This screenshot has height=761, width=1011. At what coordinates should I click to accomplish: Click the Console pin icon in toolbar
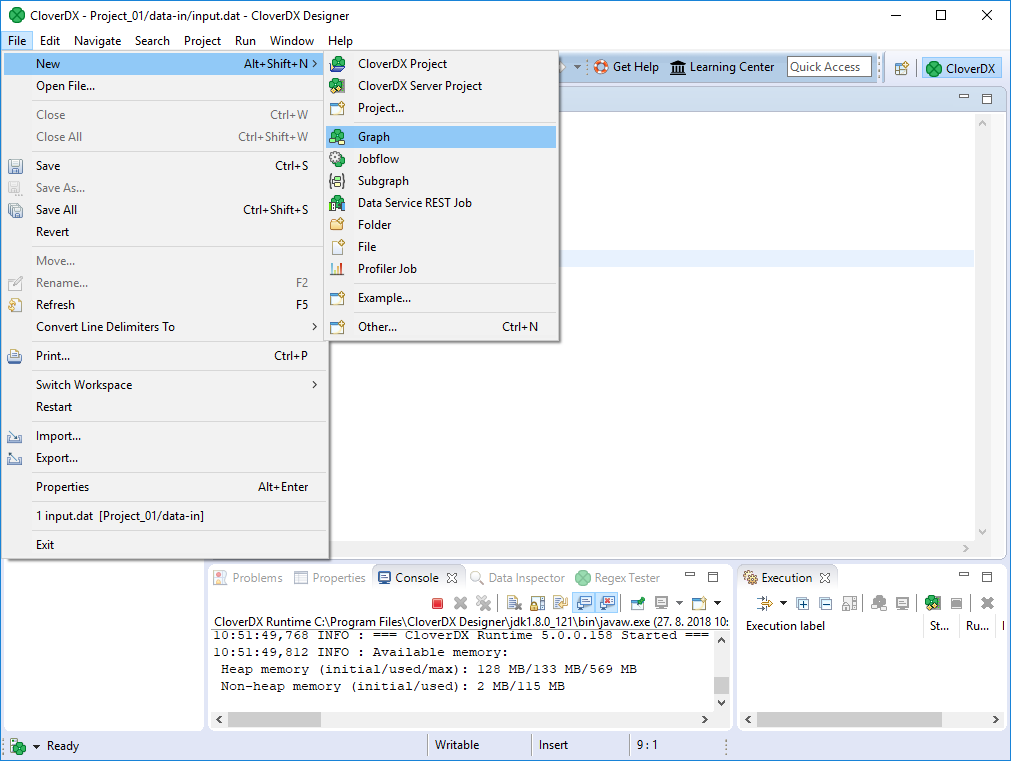tap(637, 603)
